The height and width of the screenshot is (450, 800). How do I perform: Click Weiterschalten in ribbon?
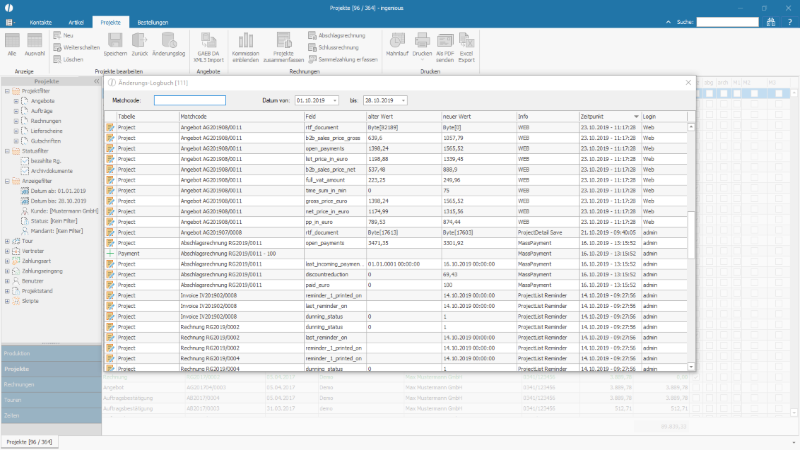pyautogui.click(x=77, y=47)
